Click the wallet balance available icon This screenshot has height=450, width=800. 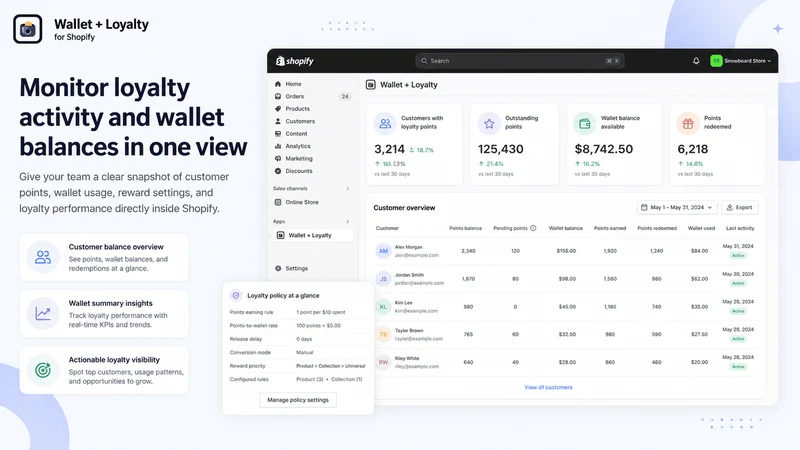(585, 123)
